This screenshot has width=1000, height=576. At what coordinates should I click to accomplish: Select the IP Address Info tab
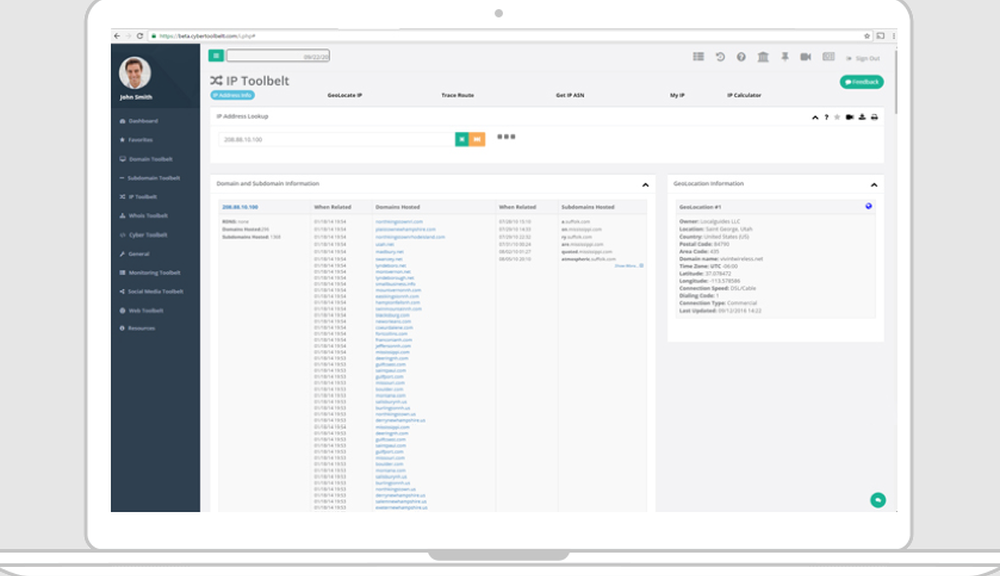232,95
